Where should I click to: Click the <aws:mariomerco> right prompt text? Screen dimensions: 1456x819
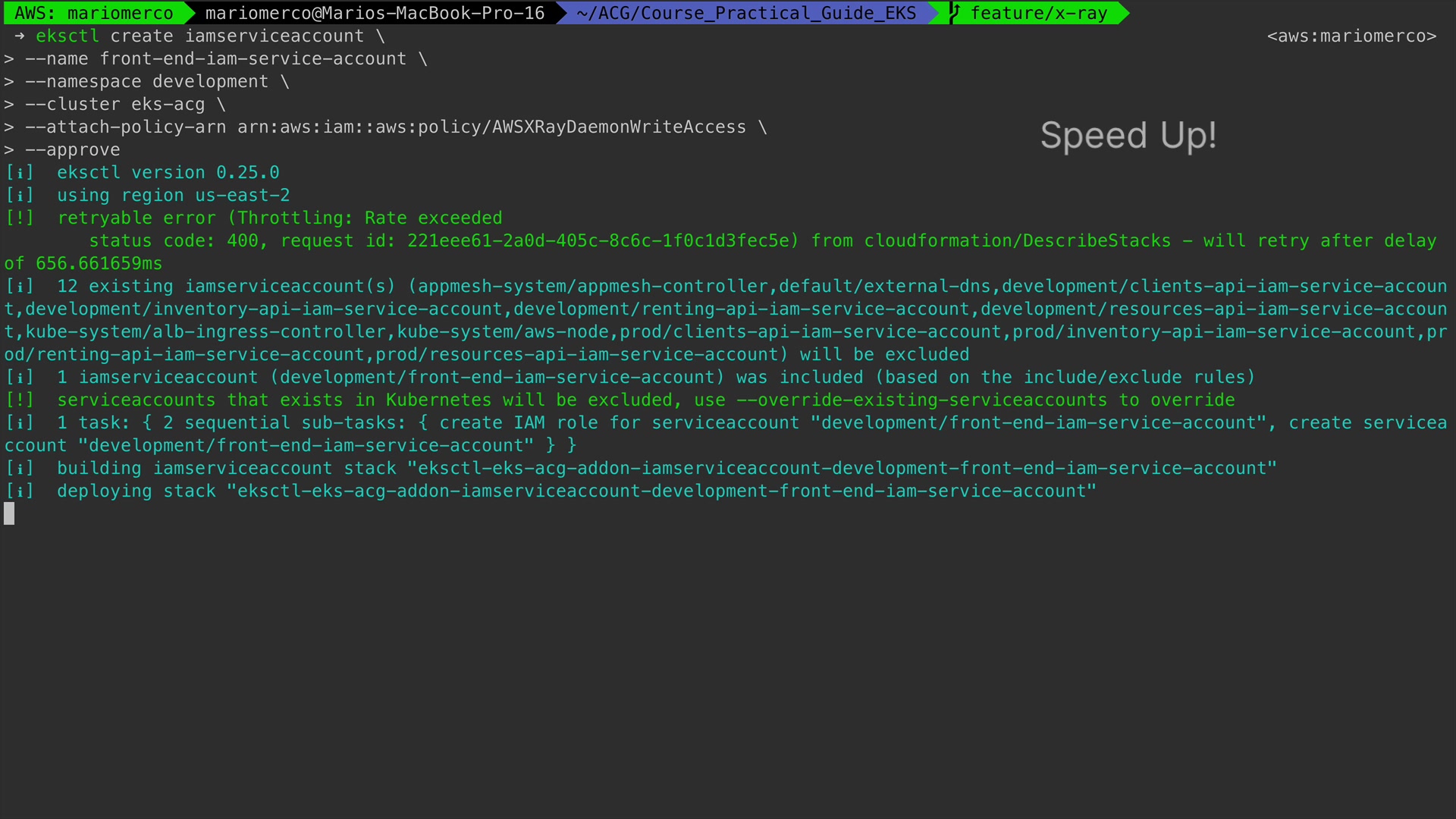click(1351, 36)
